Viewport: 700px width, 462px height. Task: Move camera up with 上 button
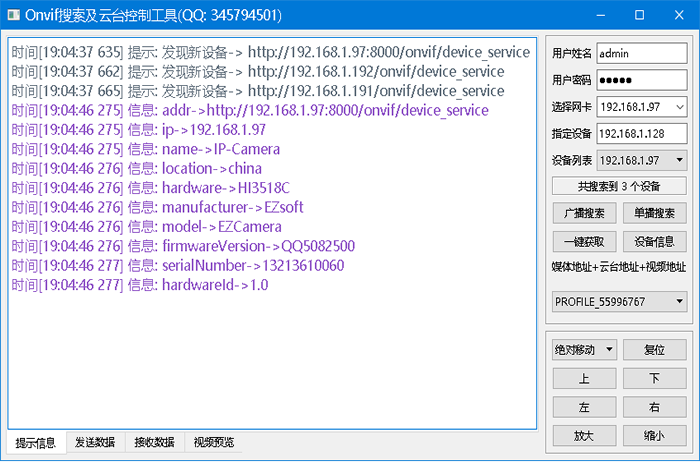click(584, 379)
